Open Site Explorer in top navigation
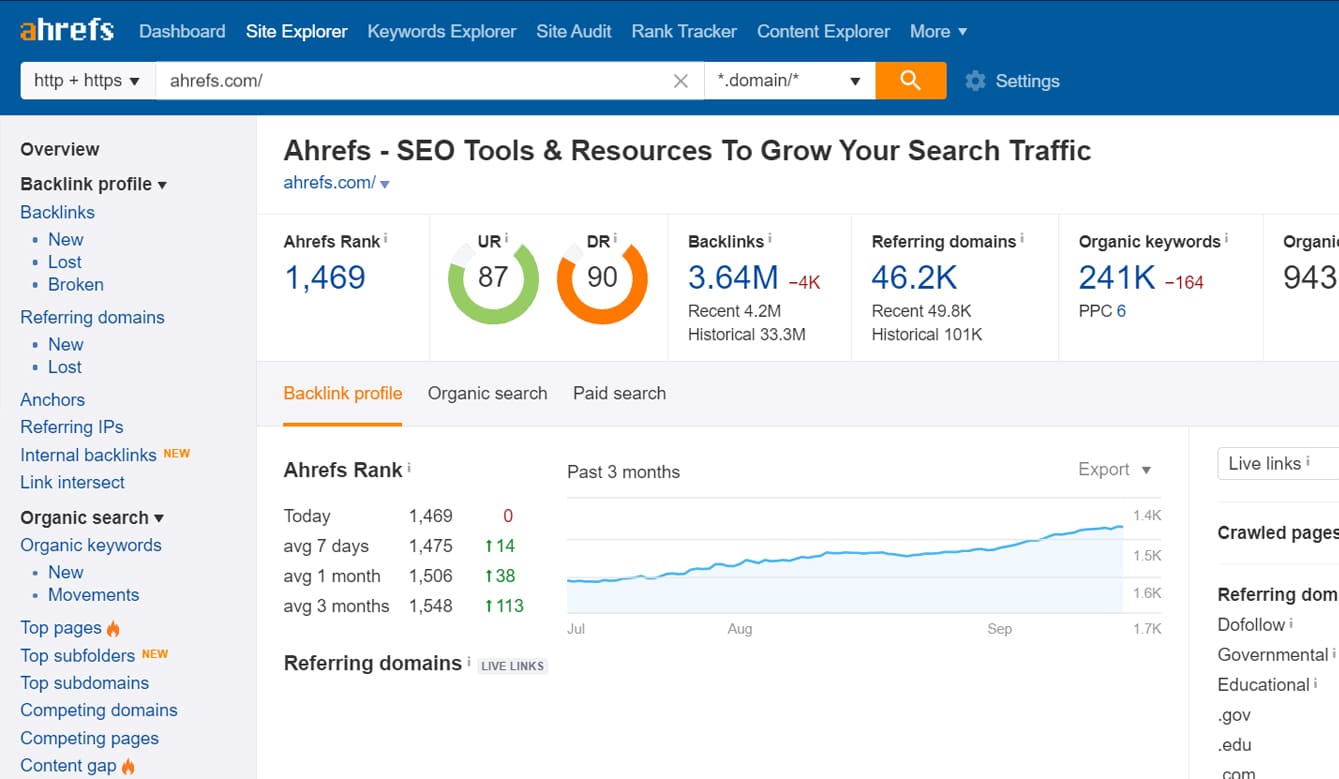Viewport: 1339px width, 779px height. (297, 31)
